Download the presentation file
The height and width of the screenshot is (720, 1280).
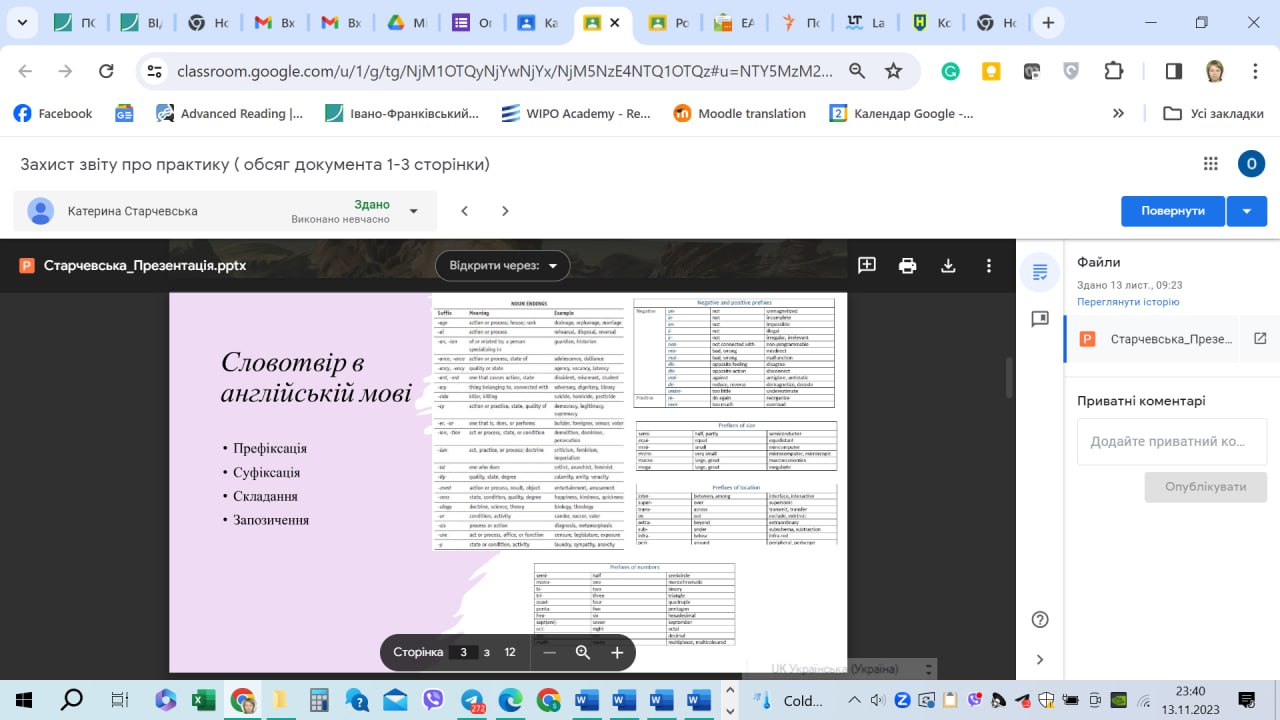point(948,266)
